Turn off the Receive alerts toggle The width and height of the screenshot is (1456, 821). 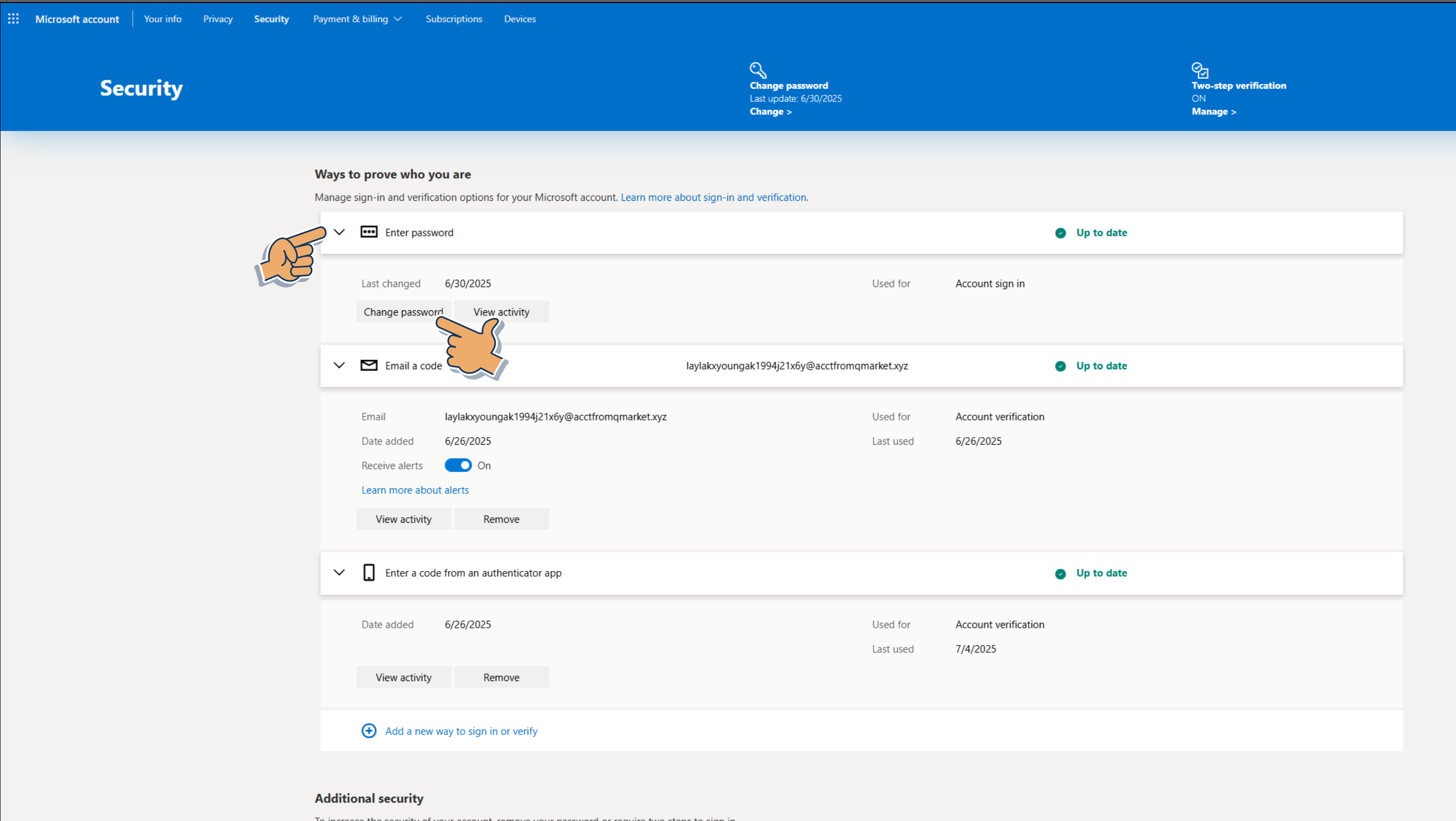click(458, 466)
